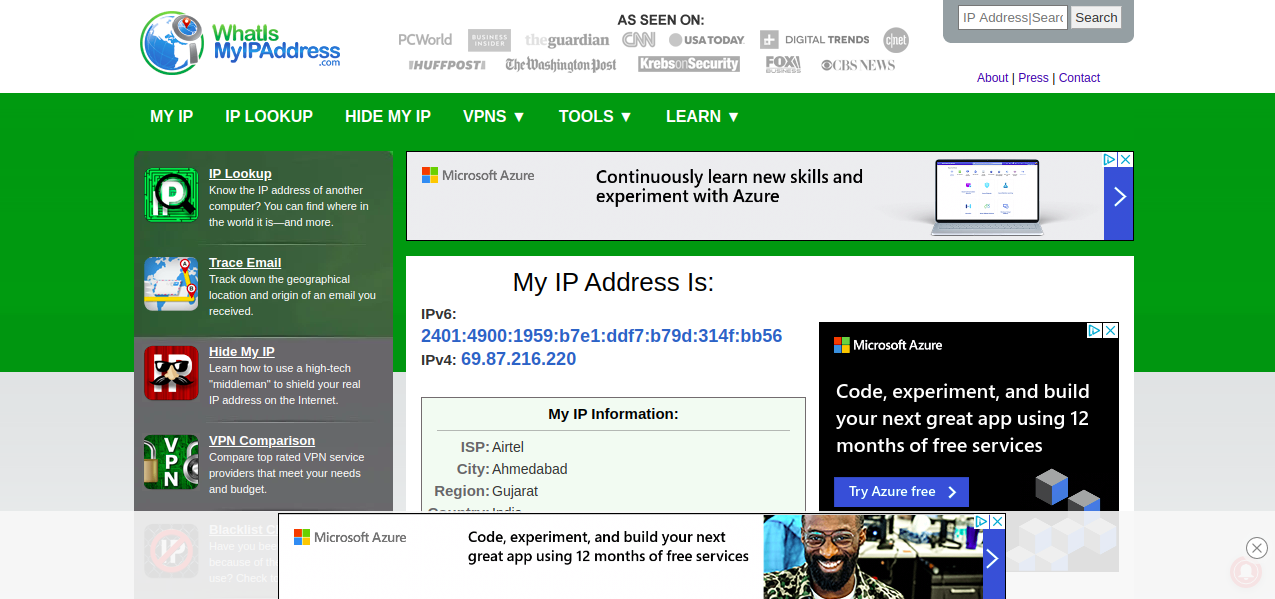Click the arrow on bottom Azure banner
Image resolution: width=1275 pixels, height=599 pixels.
tap(993, 559)
